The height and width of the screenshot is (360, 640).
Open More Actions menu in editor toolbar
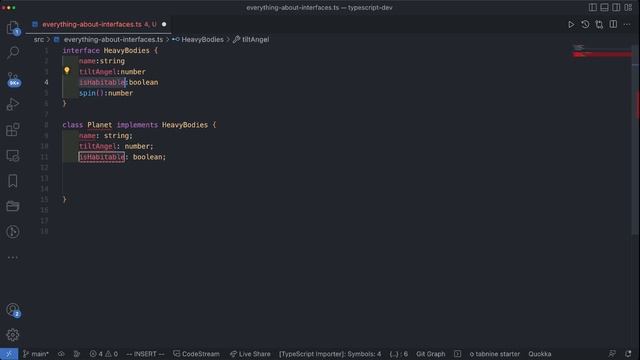click(627, 24)
